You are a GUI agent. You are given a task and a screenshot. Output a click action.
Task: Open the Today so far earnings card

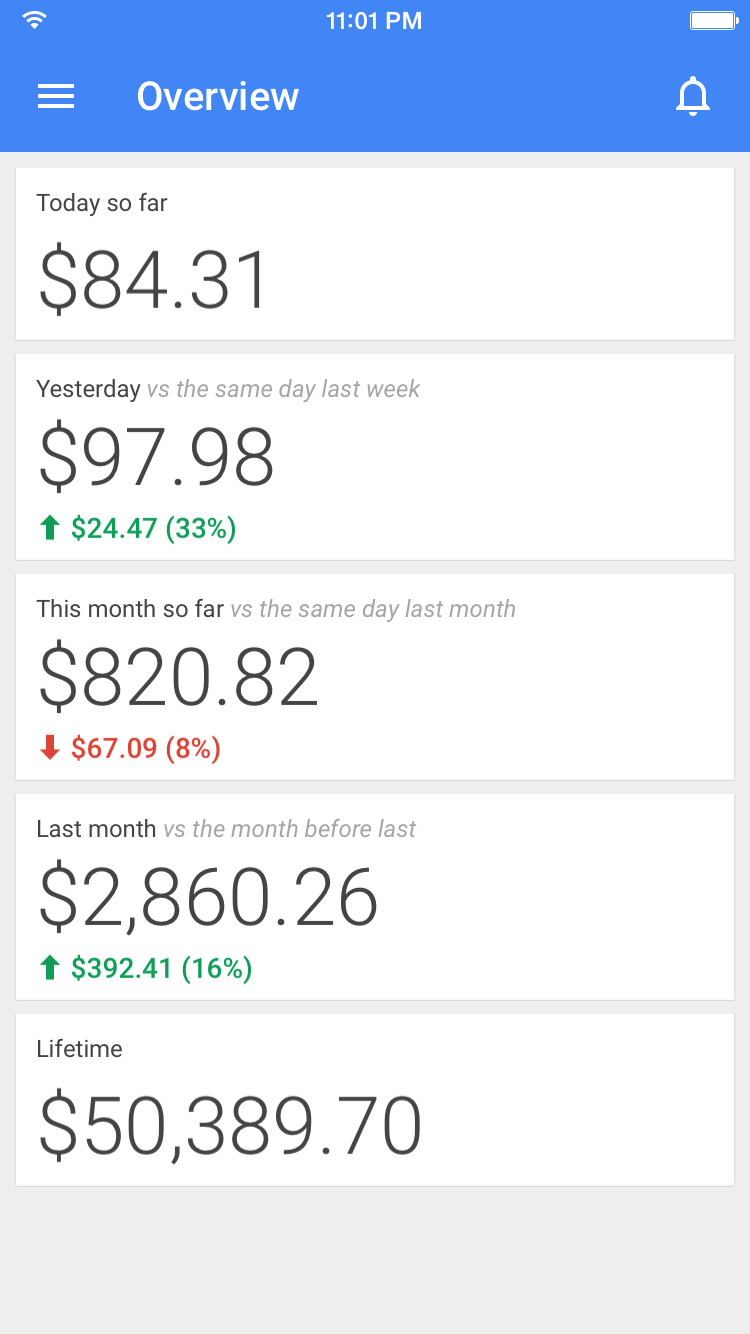(375, 254)
